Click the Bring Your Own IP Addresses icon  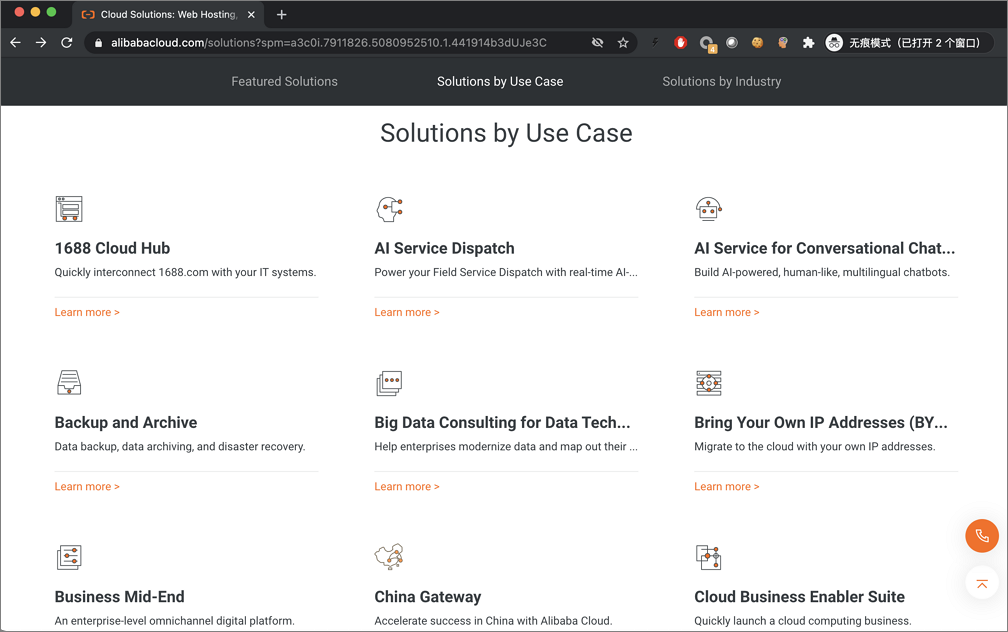point(708,383)
